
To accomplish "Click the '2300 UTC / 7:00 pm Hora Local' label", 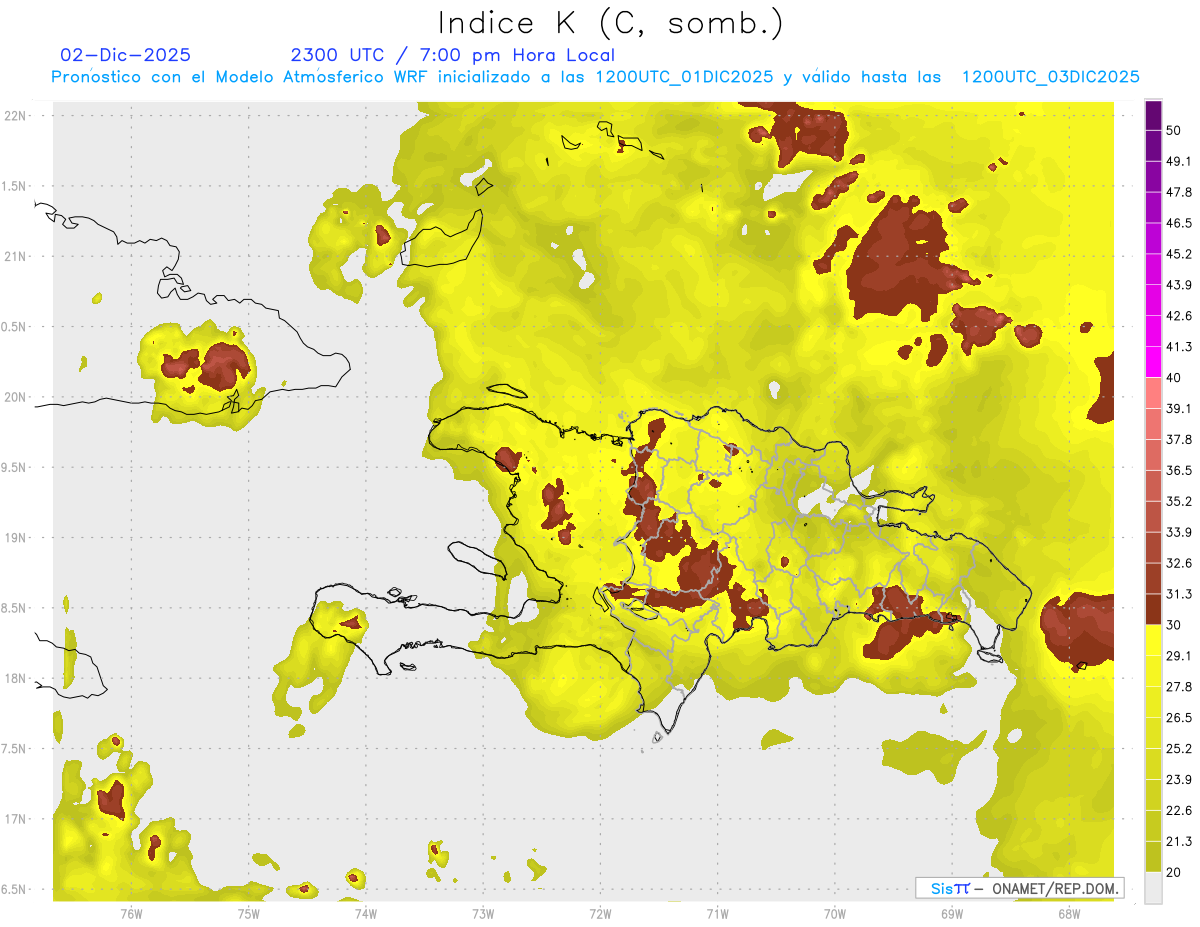I will (452, 55).
